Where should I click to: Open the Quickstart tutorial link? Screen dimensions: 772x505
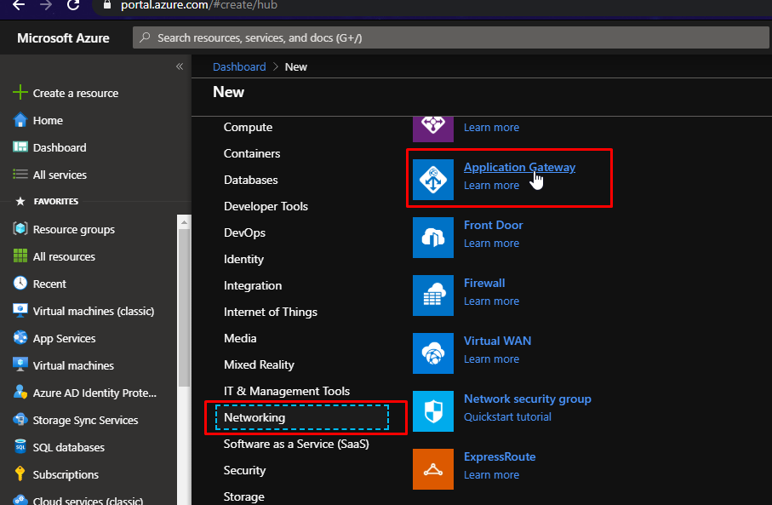point(507,417)
